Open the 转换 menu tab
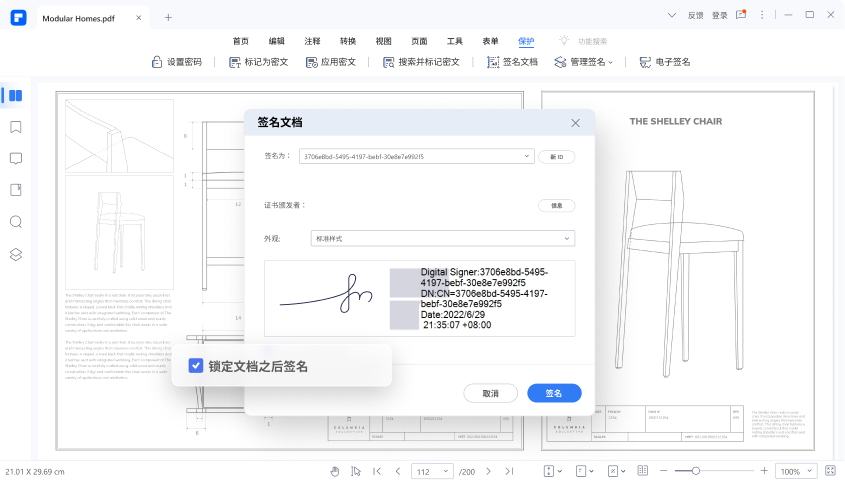The image size is (845, 482). coord(347,41)
